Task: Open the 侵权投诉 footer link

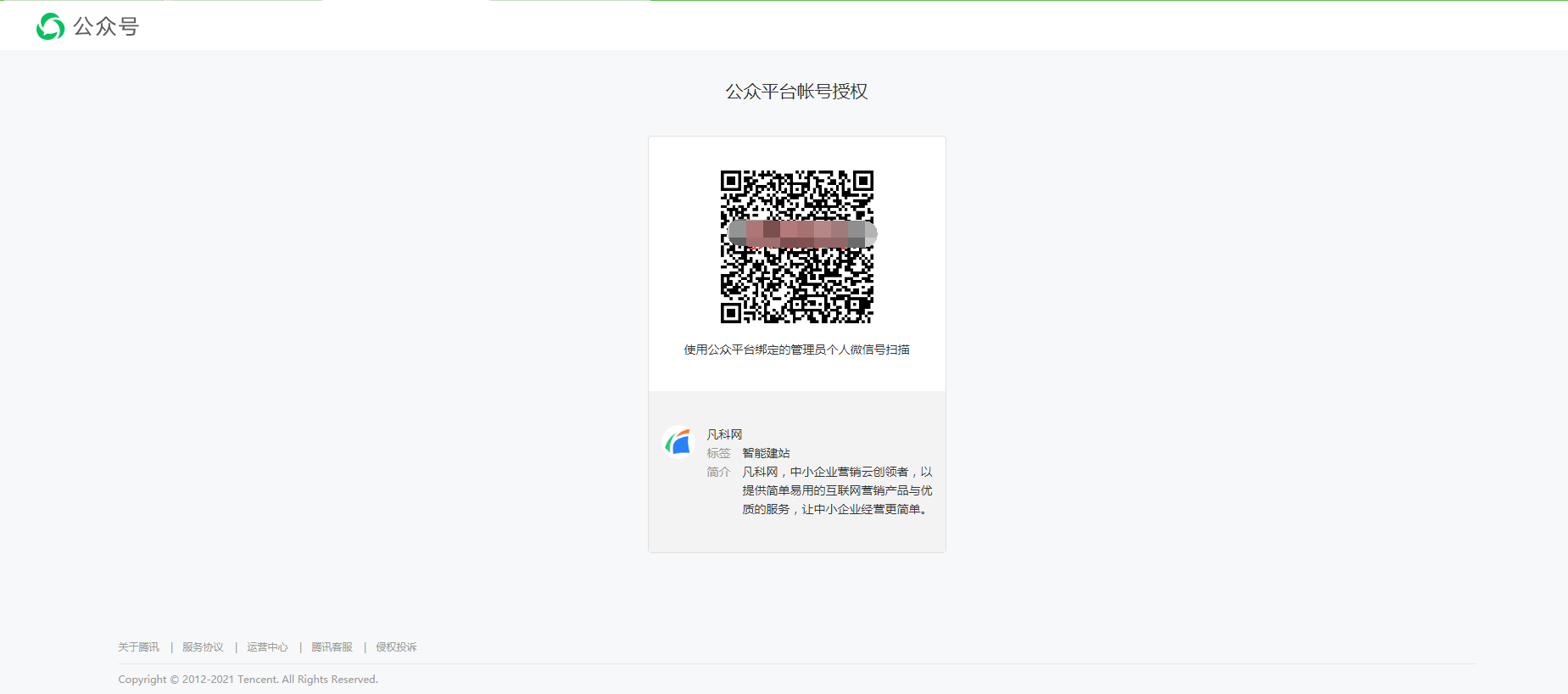Action: 396,647
